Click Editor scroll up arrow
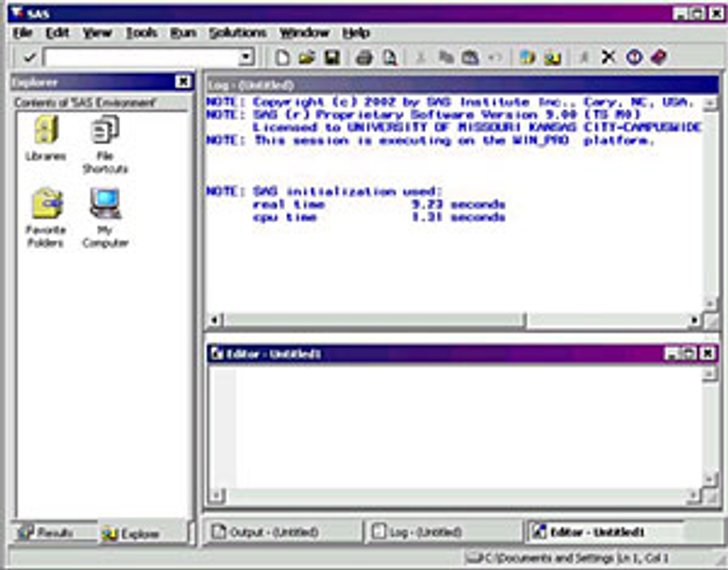 point(710,374)
